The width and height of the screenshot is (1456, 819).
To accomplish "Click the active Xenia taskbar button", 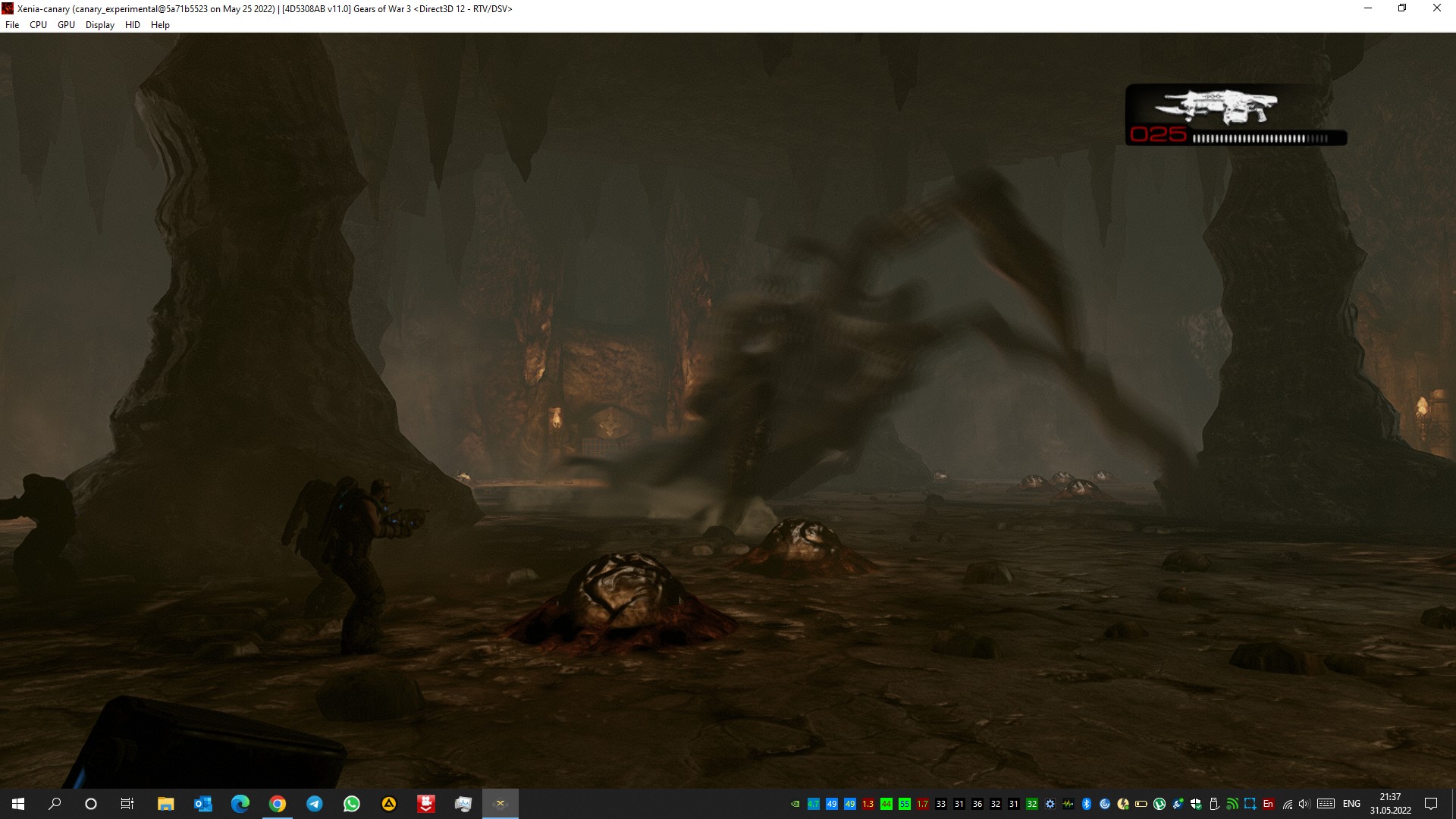I will [500, 804].
